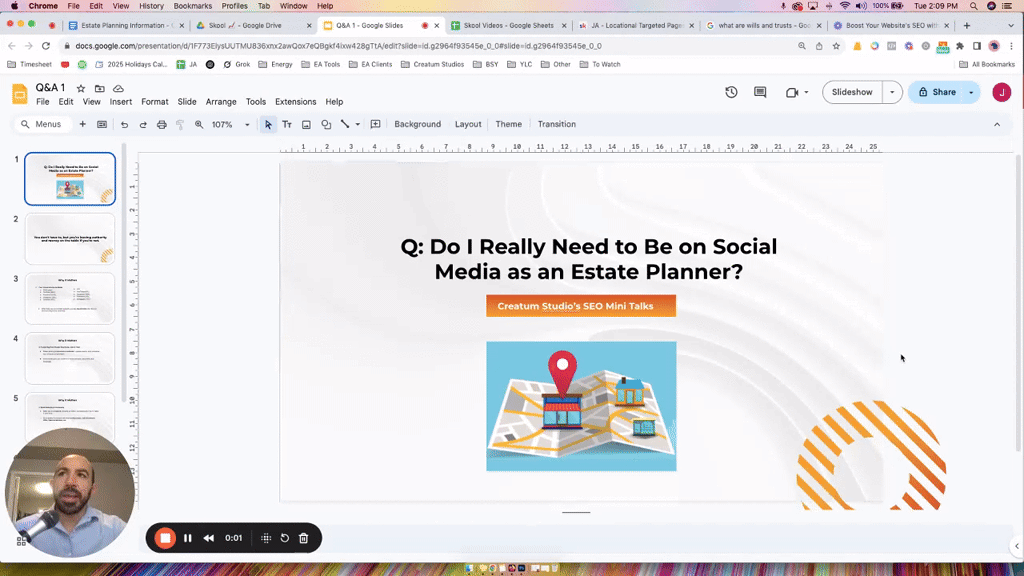Click the print icon in toolbar
This screenshot has width=1024, height=576.
[x=161, y=124]
